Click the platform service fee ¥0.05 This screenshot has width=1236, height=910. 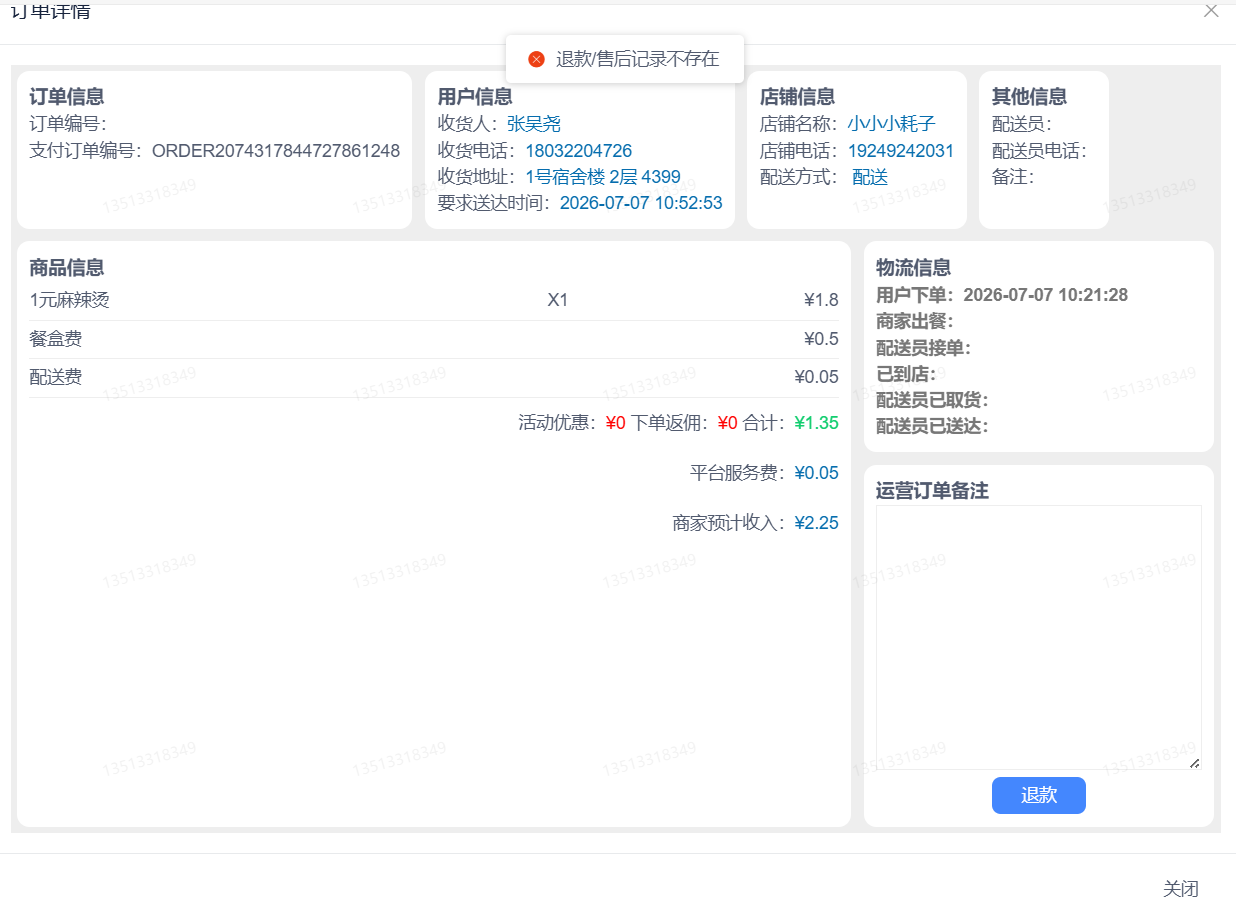click(816, 473)
